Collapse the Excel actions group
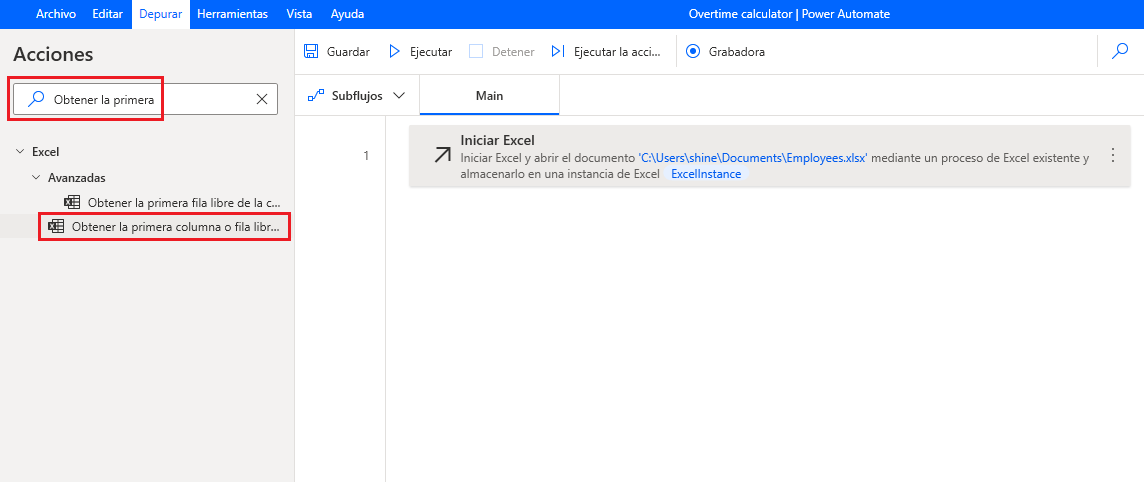 [20, 152]
